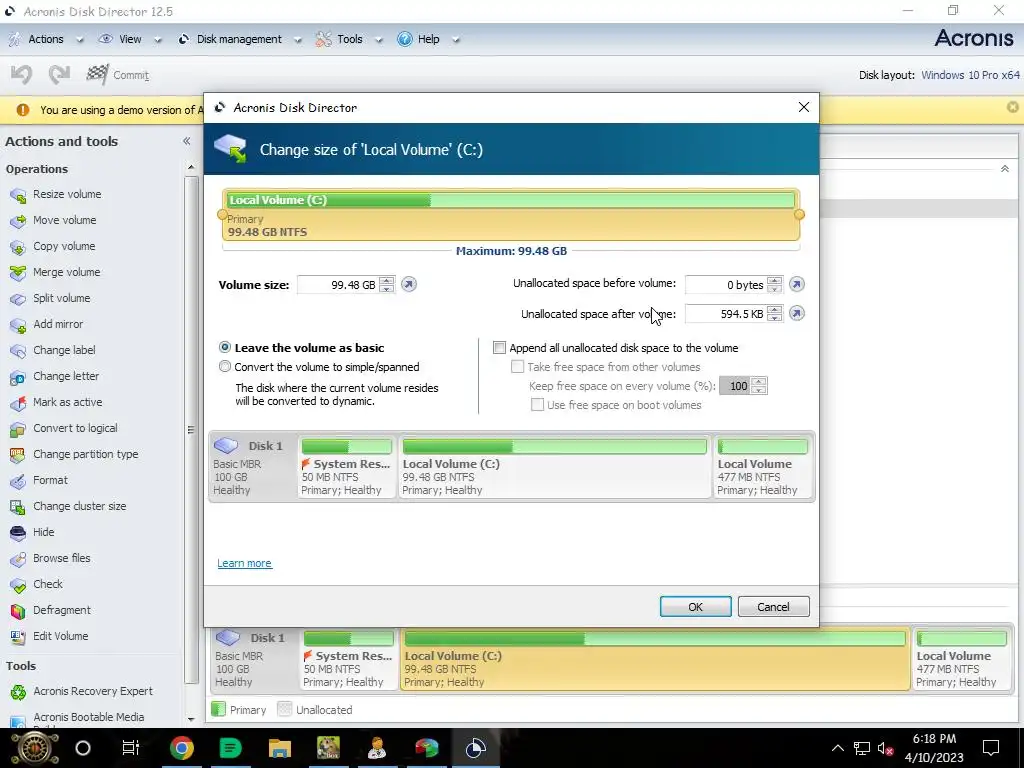Maximize volume size with arrow icon
The image size is (1024, 768).
pos(409,284)
